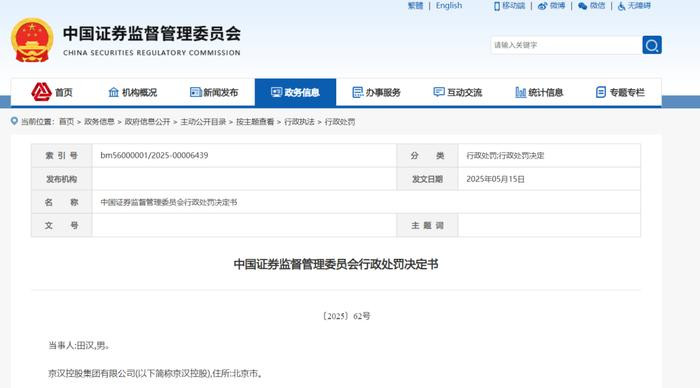Click the document icon beside 专题专栏
The image size is (700, 388).
[601, 92]
